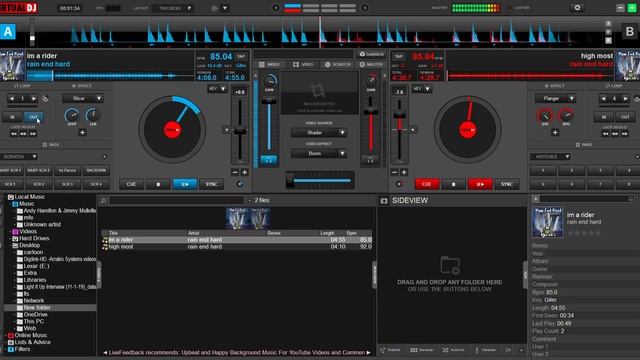Select deck B indicator button
640x360 pixels.
point(629,31)
